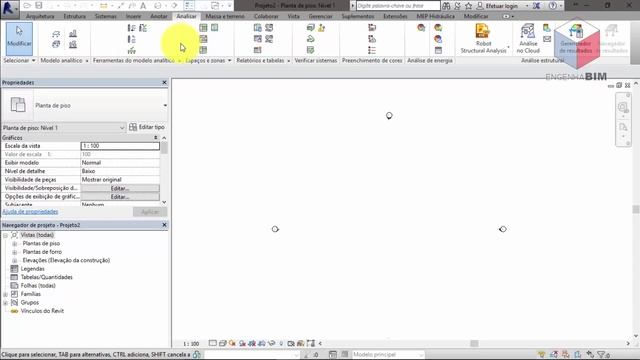Select Color Fill Legend list icon
This screenshot has height=360, width=640.
(372, 50)
